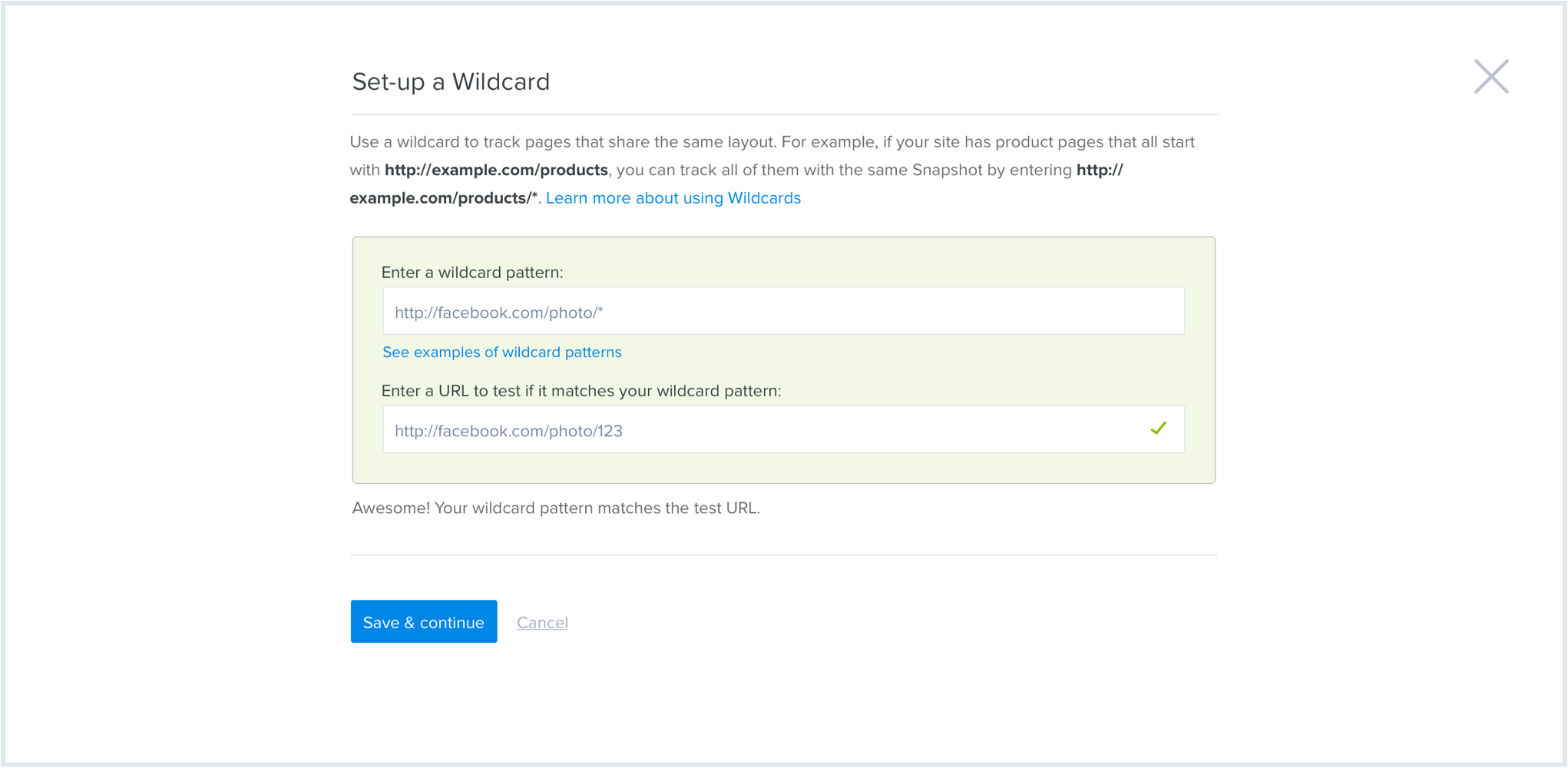Focus the wildcard pattern input field
The width and height of the screenshot is (1568, 768).
pyautogui.click(x=783, y=312)
